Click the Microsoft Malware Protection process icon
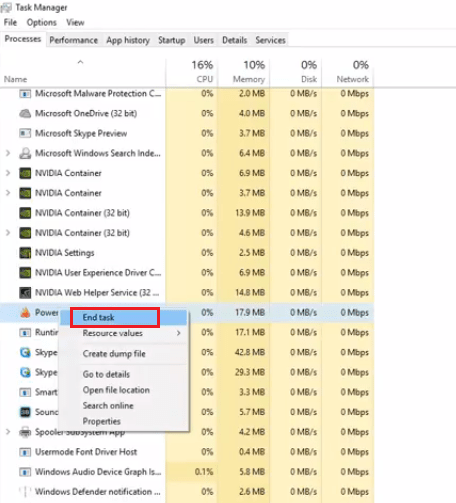Viewport: 456px width, 503px height. coord(25,94)
